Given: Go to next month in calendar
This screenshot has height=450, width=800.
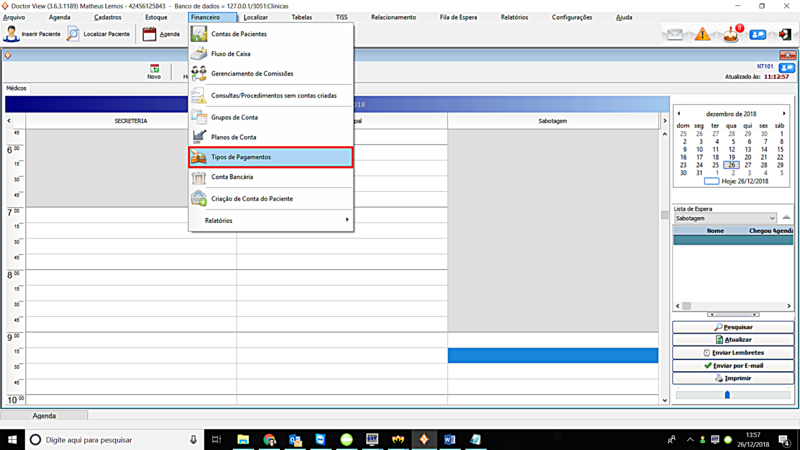Looking at the screenshot, I should pyautogui.click(x=784, y=114).
